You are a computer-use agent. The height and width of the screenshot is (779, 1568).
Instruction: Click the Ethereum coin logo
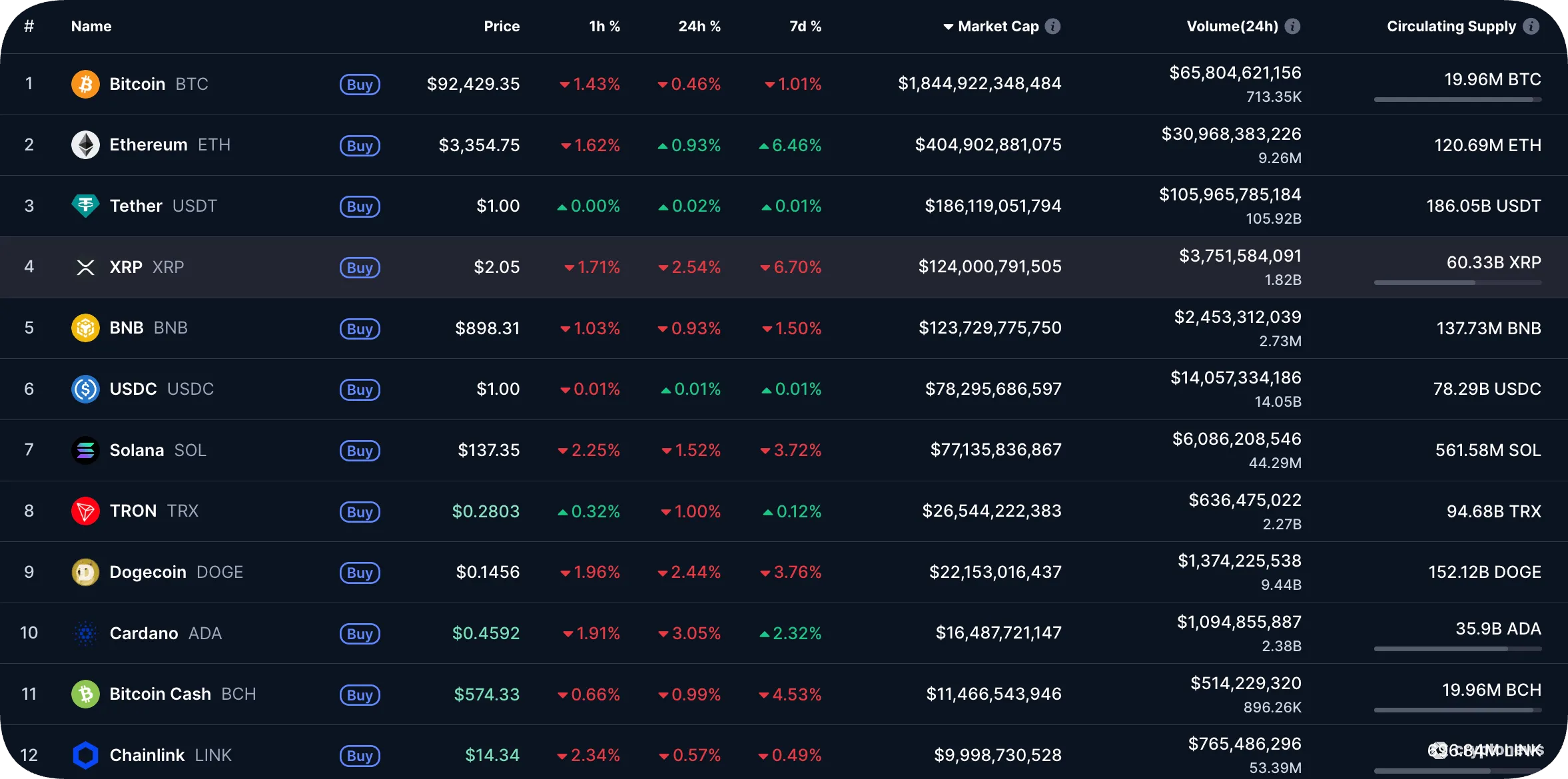85,144
